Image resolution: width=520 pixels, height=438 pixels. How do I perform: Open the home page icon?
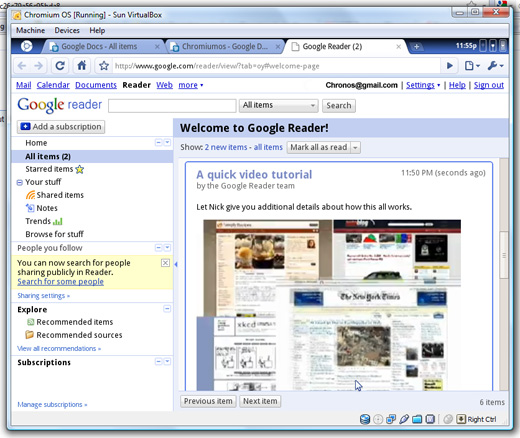click(82, 66)
